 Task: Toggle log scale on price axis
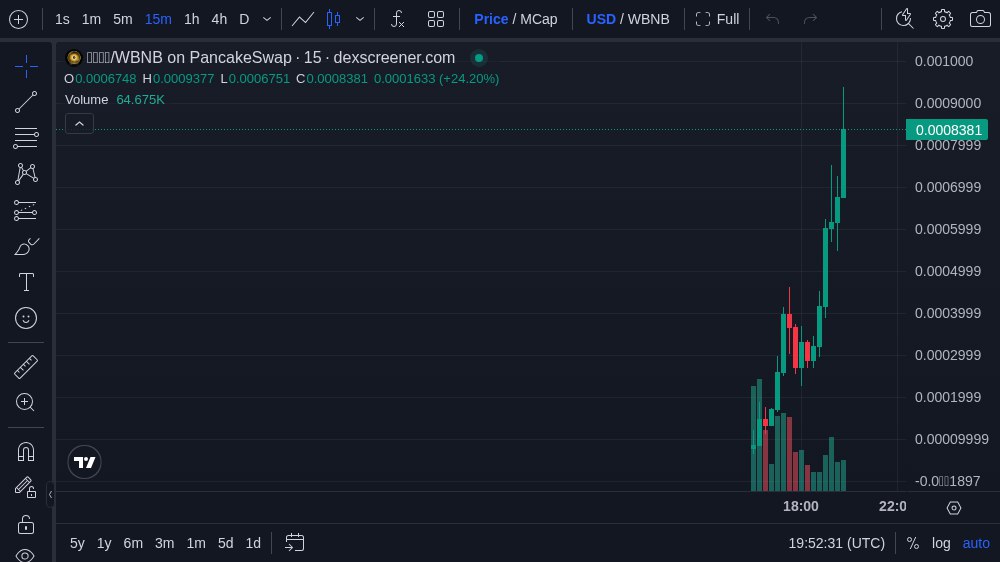pyautogui.click(x=941, y=543)
